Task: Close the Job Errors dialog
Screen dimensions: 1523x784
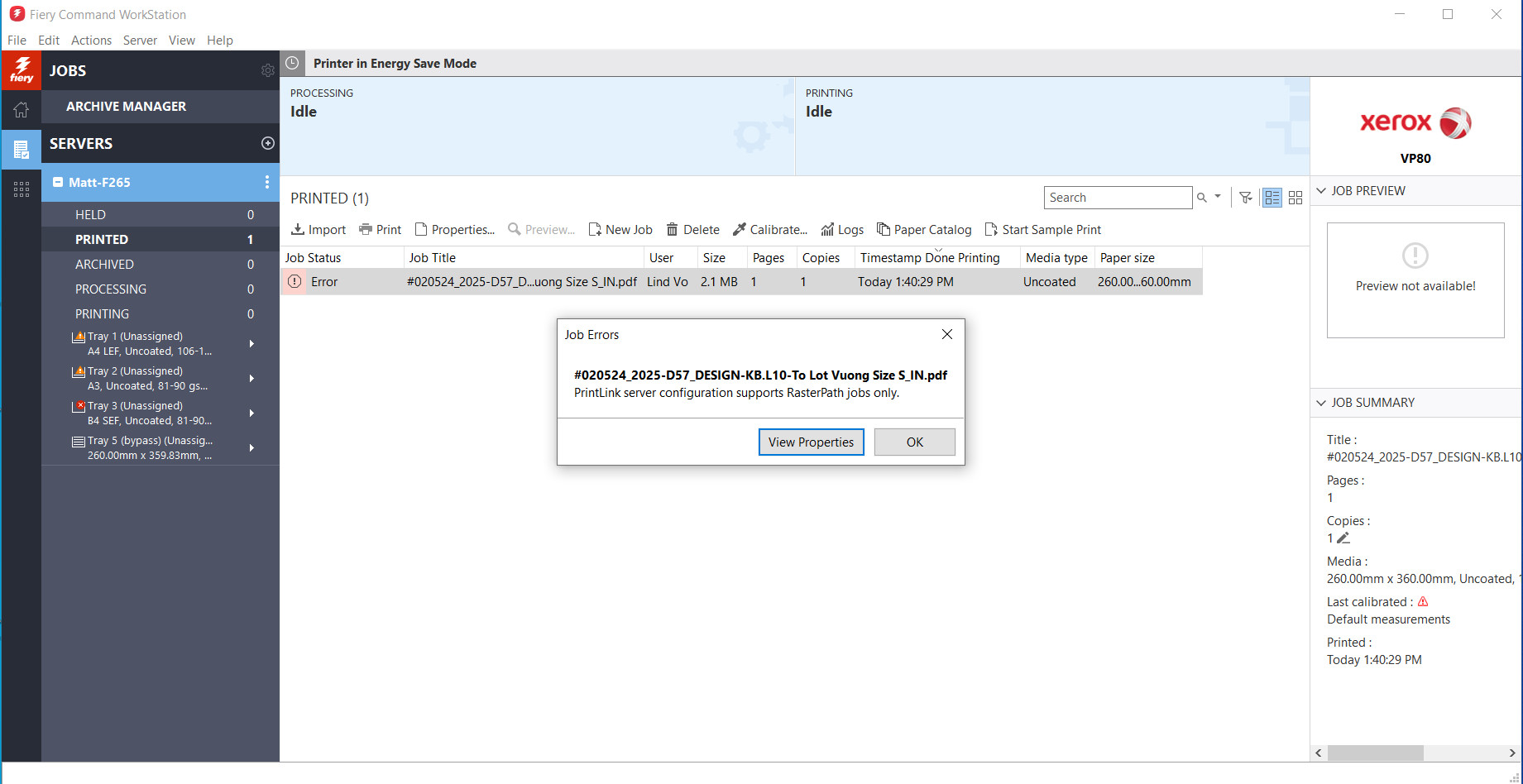Action: [947, 334]
